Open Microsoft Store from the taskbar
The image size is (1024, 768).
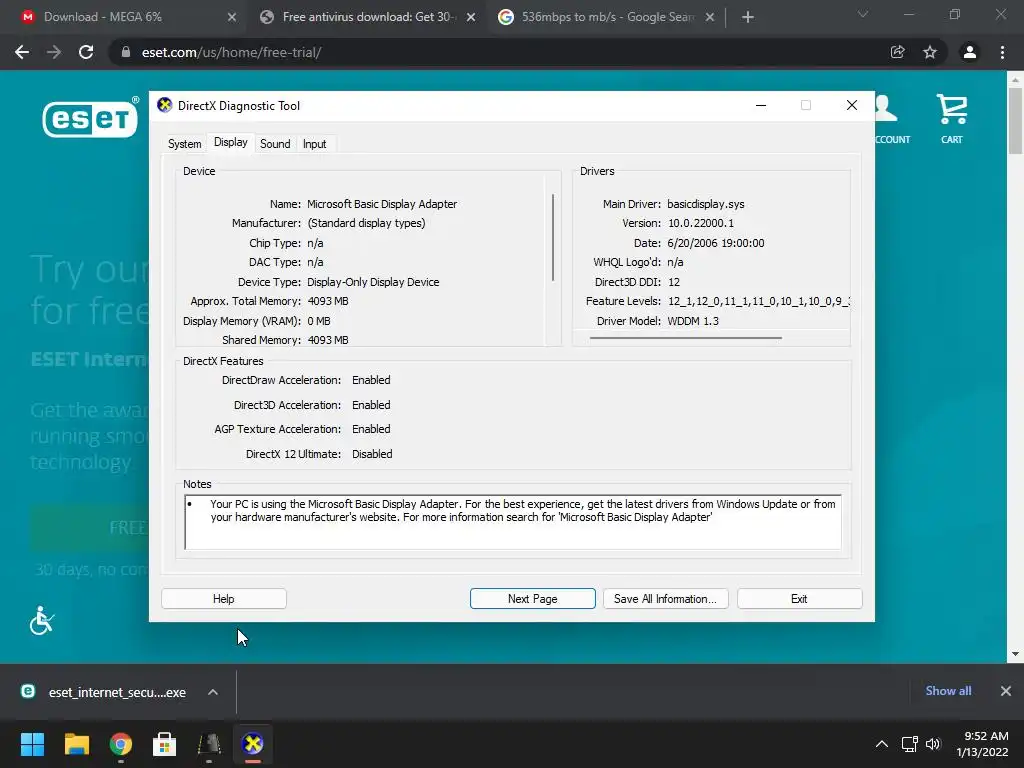coord(165,744)
